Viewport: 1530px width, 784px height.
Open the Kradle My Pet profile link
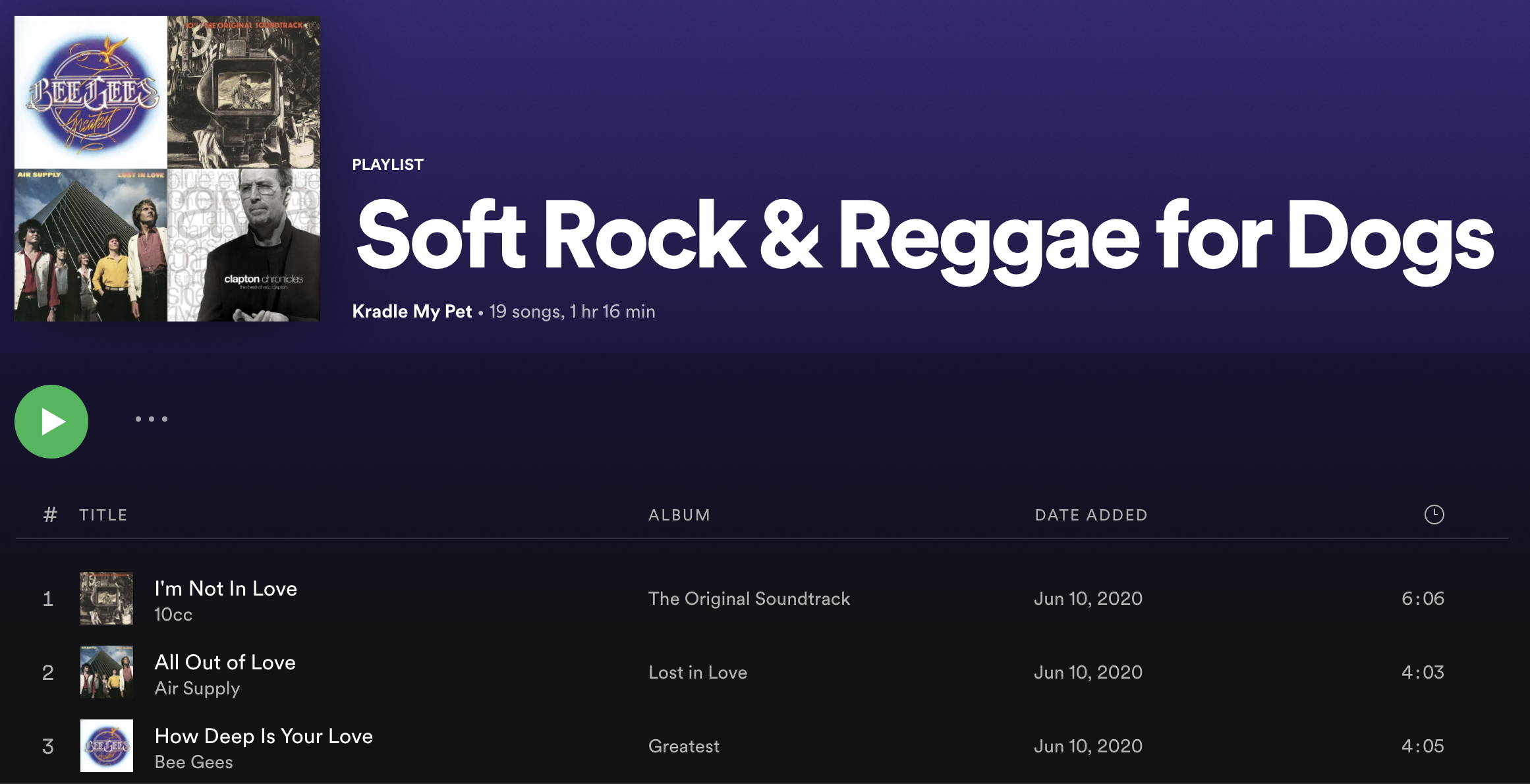(x=412, y=312)
